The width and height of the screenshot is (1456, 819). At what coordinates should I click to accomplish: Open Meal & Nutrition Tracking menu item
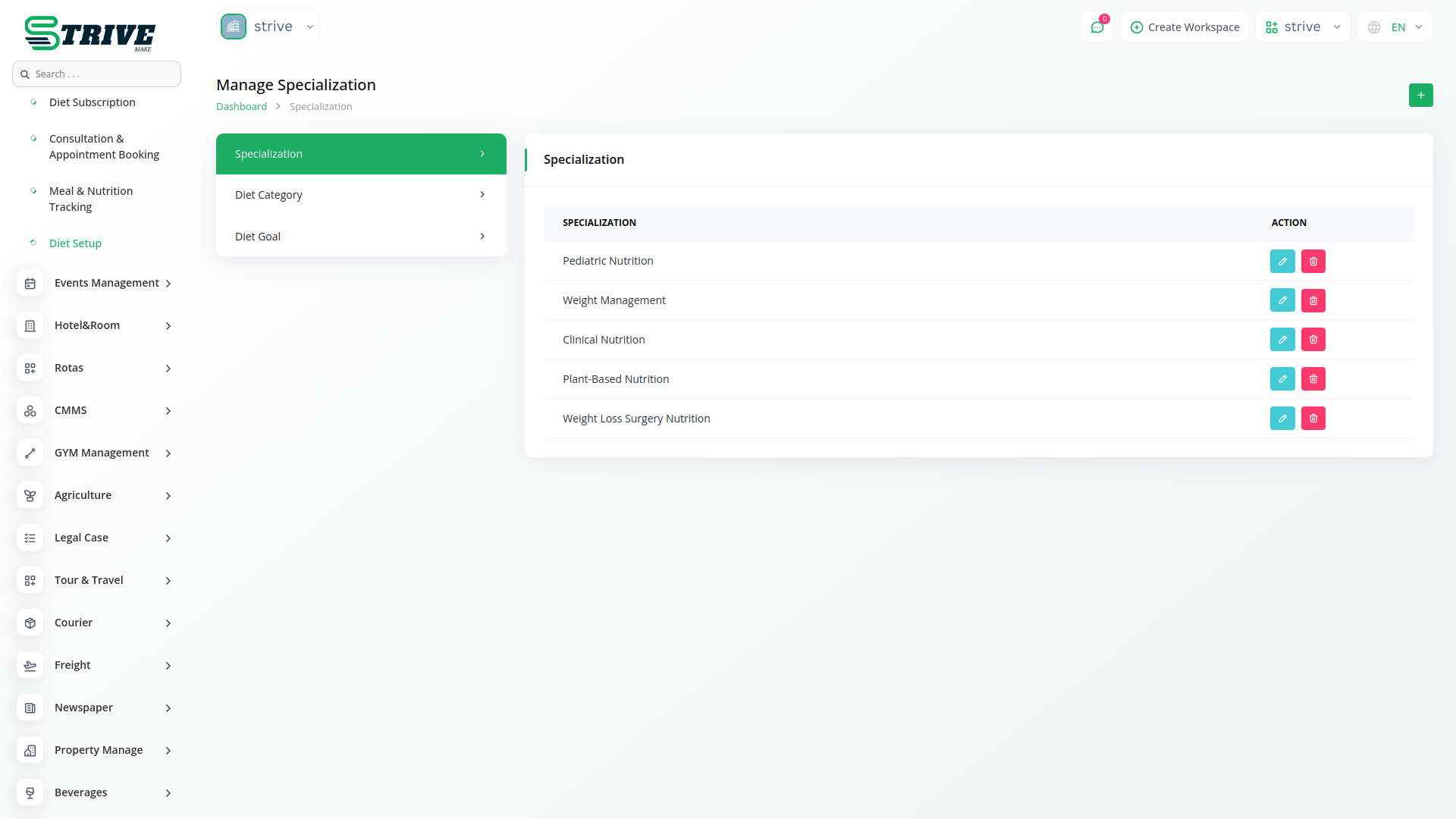pos(91,199)
